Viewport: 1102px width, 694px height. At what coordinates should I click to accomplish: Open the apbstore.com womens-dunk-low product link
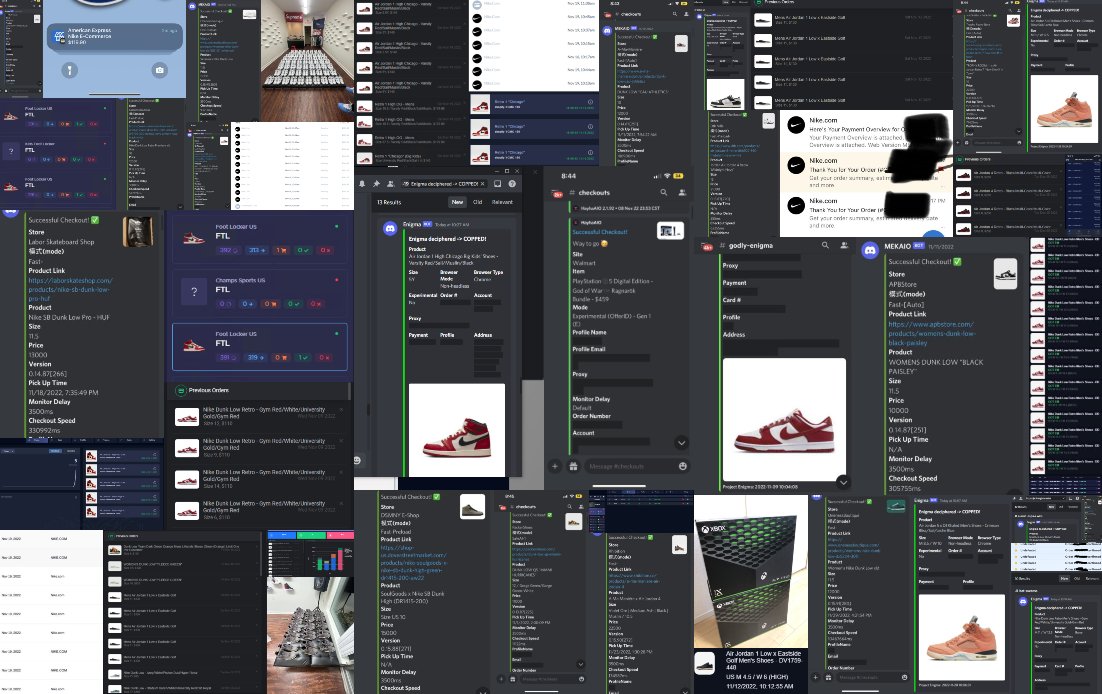pyautogui.click(x=931, y=333)
